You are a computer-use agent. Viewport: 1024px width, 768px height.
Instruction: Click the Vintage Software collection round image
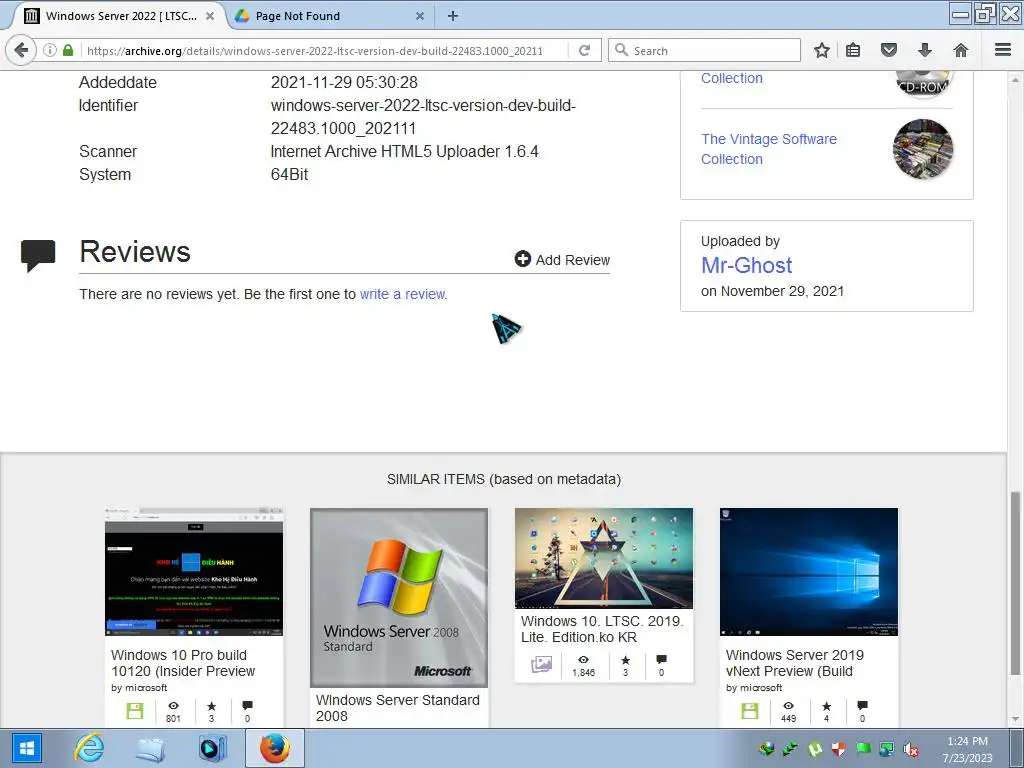(923, 149)
